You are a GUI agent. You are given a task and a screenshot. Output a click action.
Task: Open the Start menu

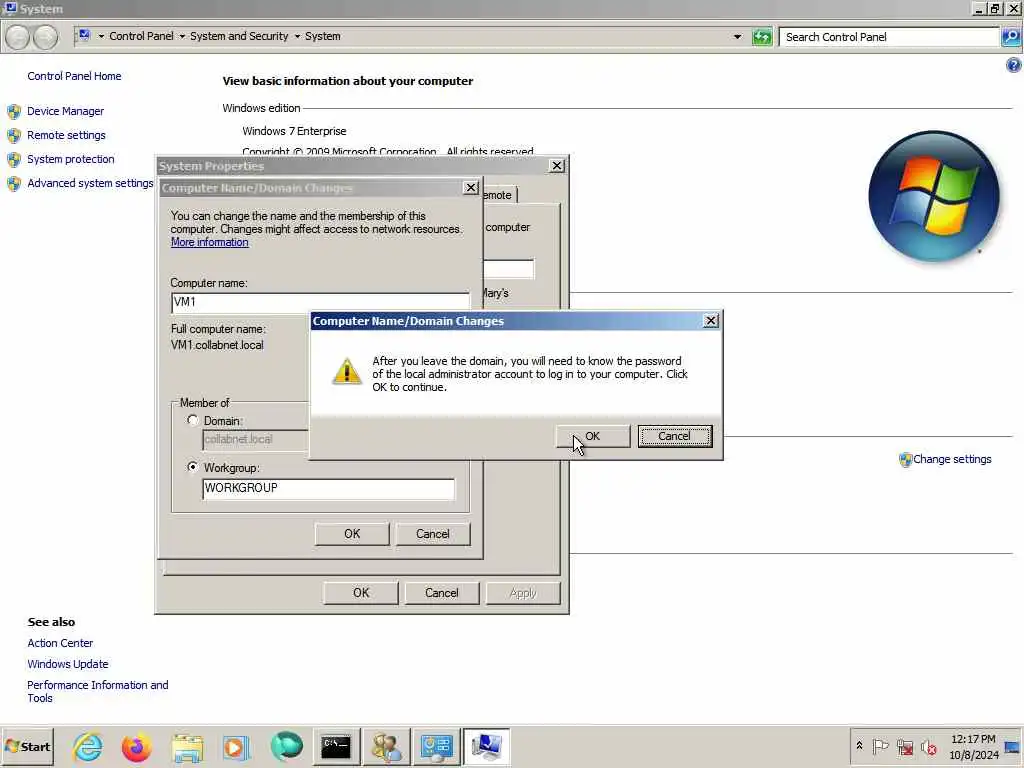(27, 746)
